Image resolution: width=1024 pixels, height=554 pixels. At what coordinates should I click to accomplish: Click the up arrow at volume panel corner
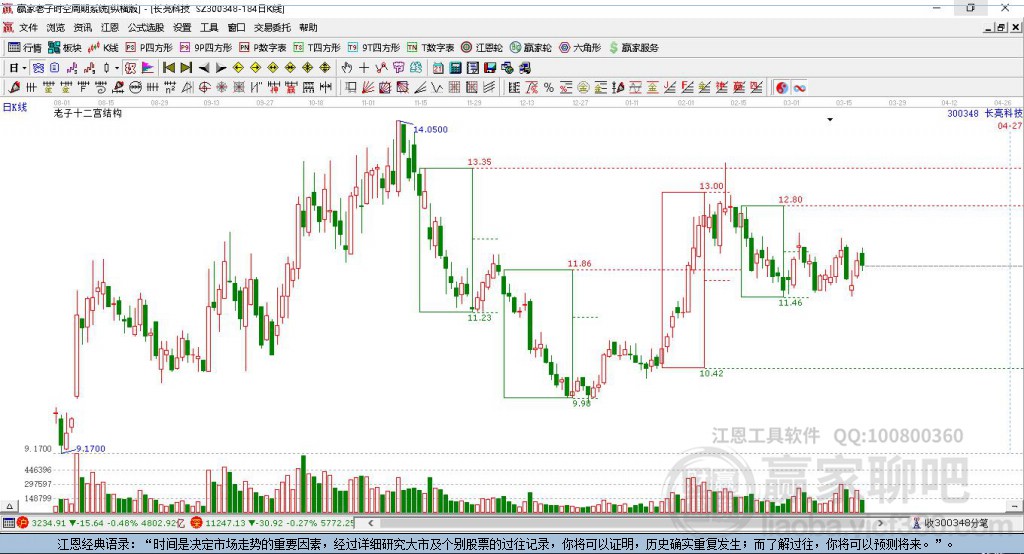9,506
